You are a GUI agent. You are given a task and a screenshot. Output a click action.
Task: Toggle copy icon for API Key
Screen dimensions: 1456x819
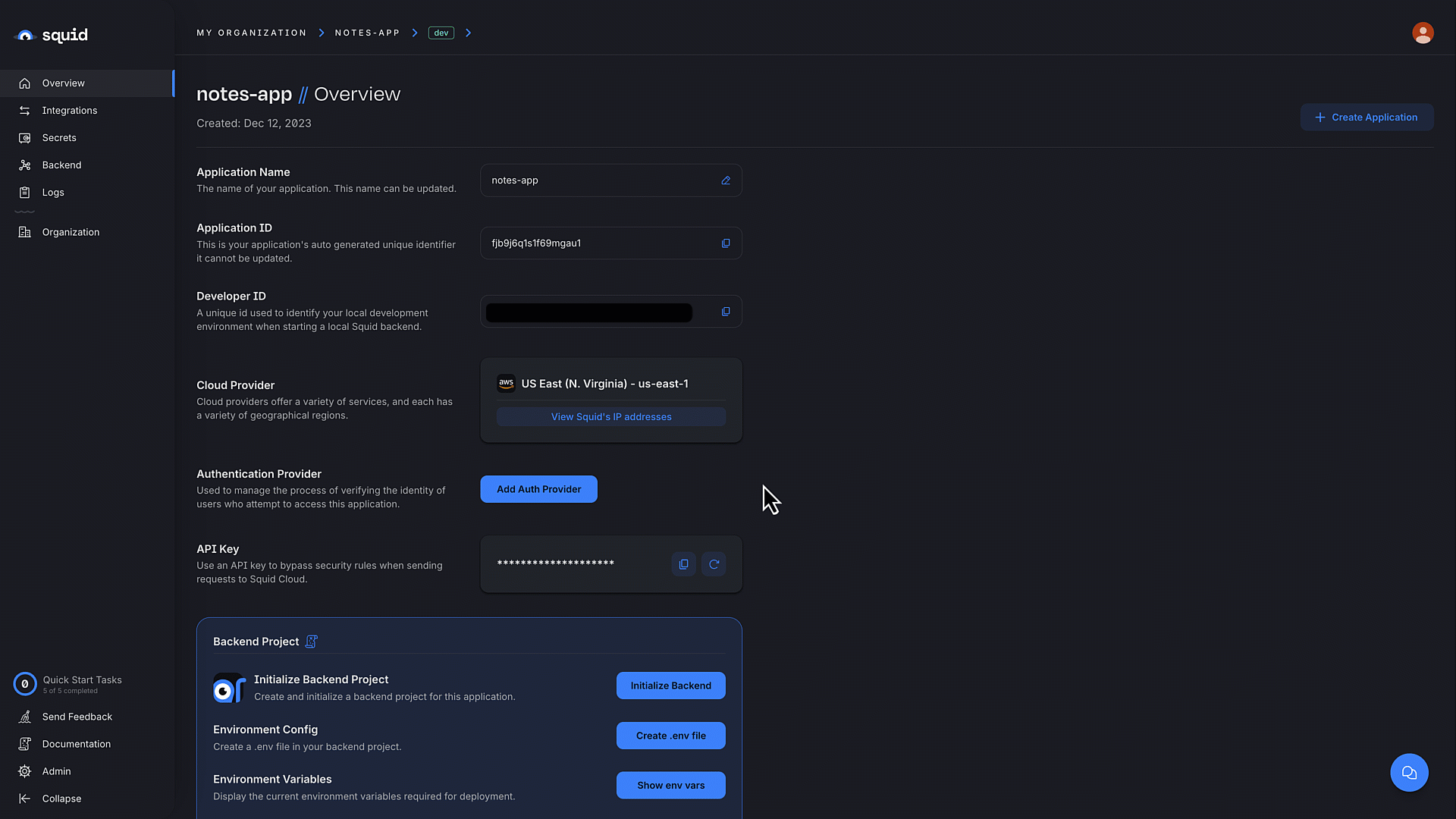tap(683, 564)
